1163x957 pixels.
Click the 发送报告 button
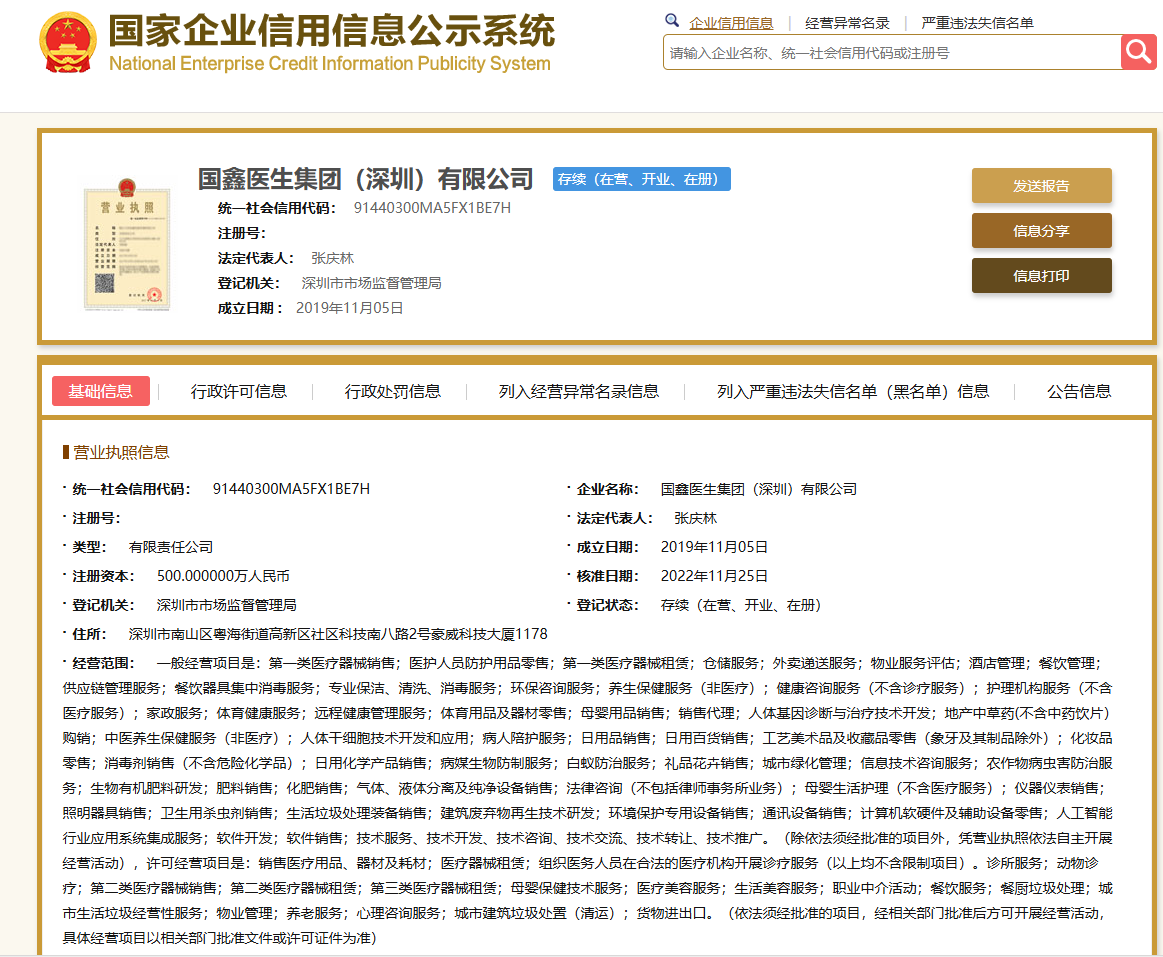(x=1041, y=186)
